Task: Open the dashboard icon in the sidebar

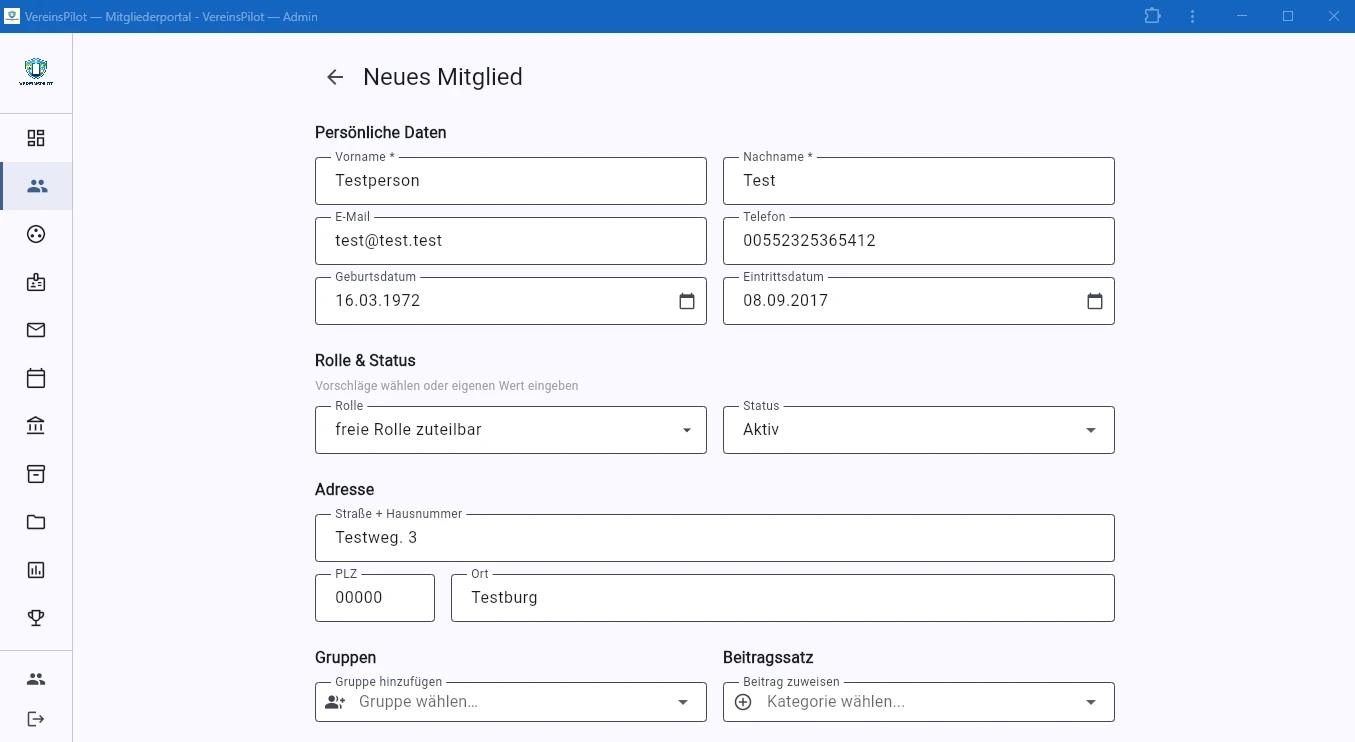Action: (x=36, y=138)
